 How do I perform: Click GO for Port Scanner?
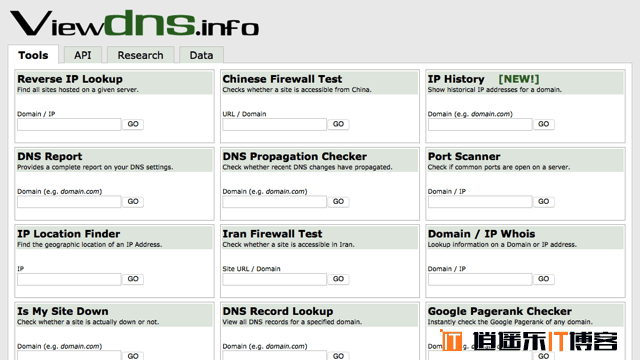click(544, 202)
